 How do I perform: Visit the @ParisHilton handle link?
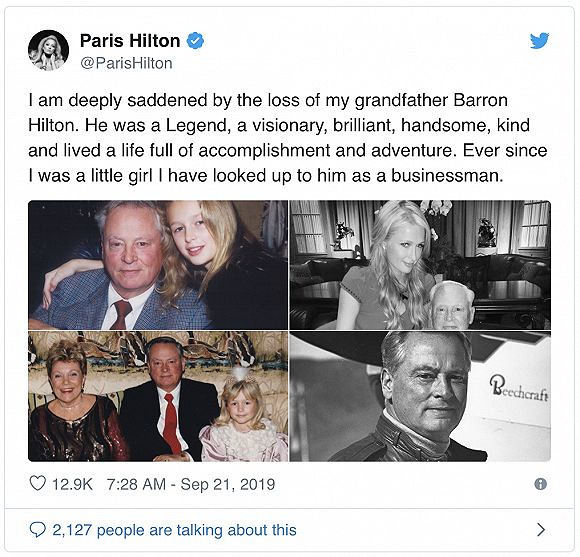point(127,63)
